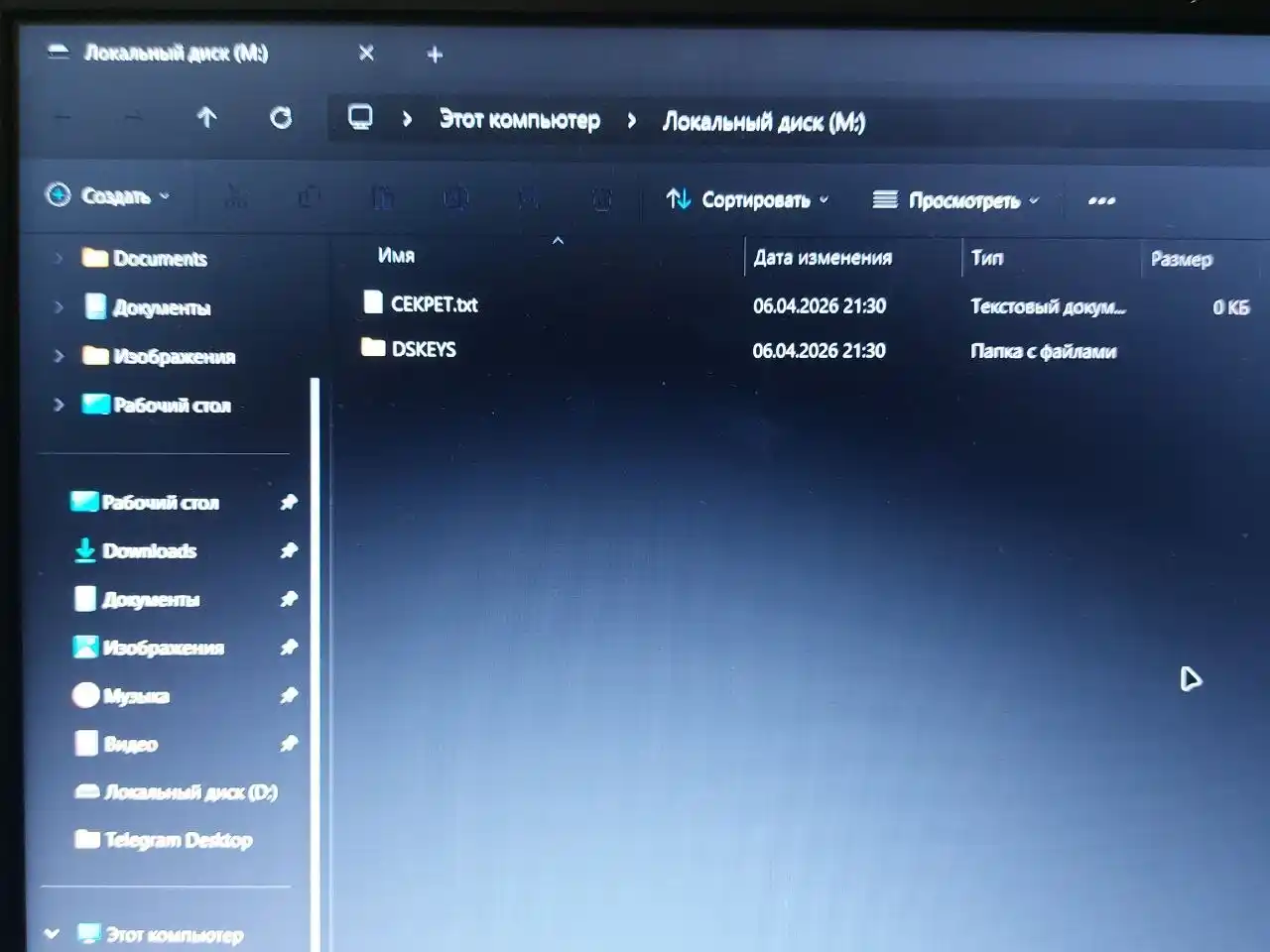Expand the upper Рабочий стол tree node
Screen dimensions: 1270x952
[x=59, y=405]
